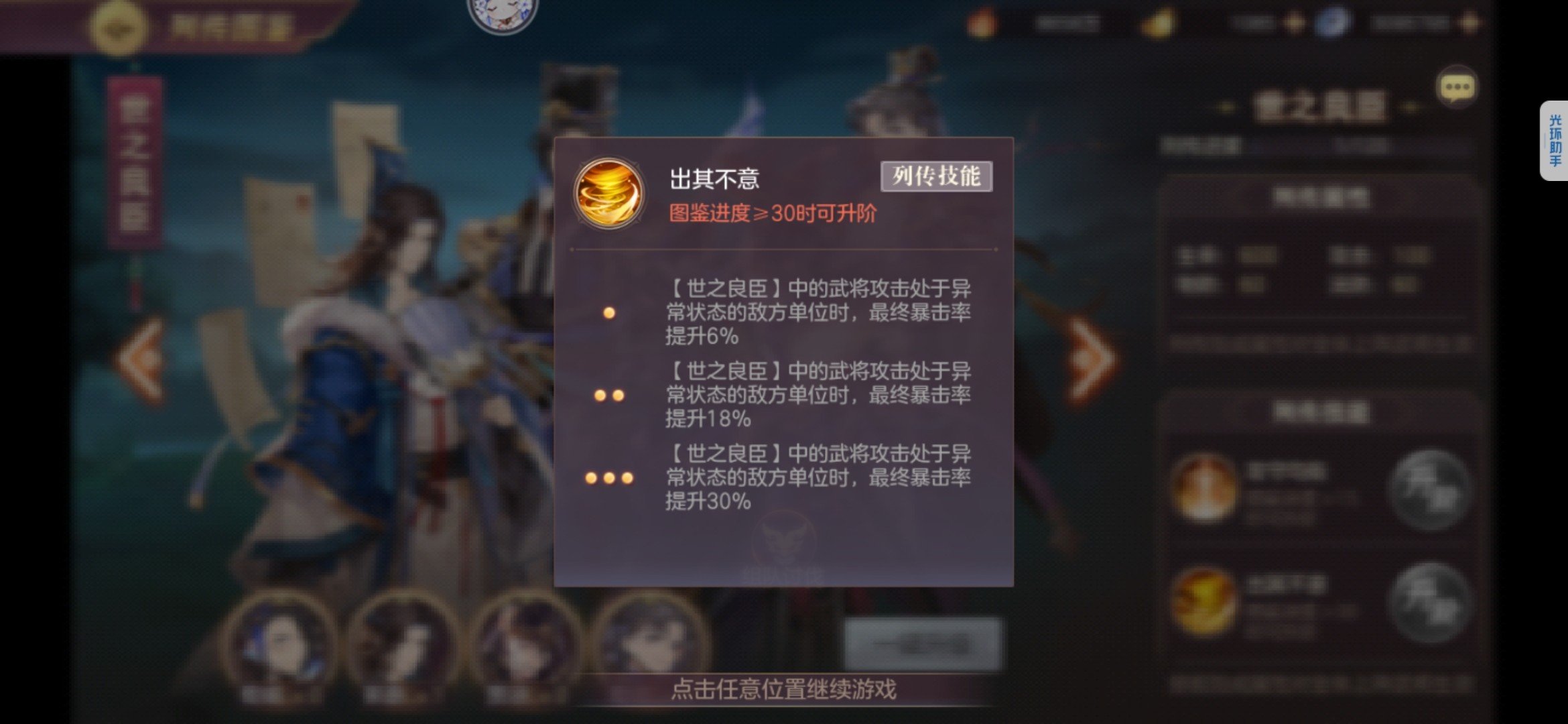The width and height of the screenshot is (1568, 724).
Task: Click the upper skill icon in right panel
Action: (x=1204, y=488)
